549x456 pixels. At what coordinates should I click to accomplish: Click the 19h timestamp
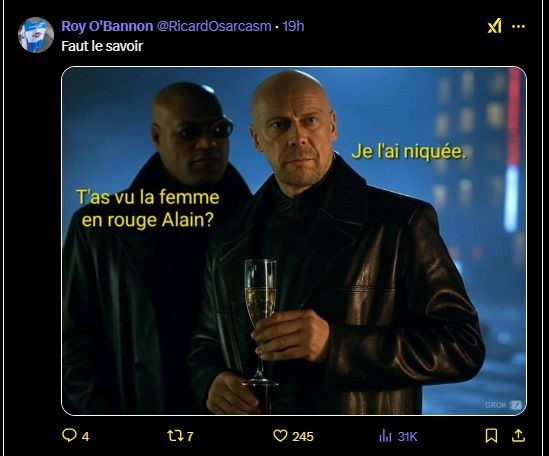tap(293, 26)
